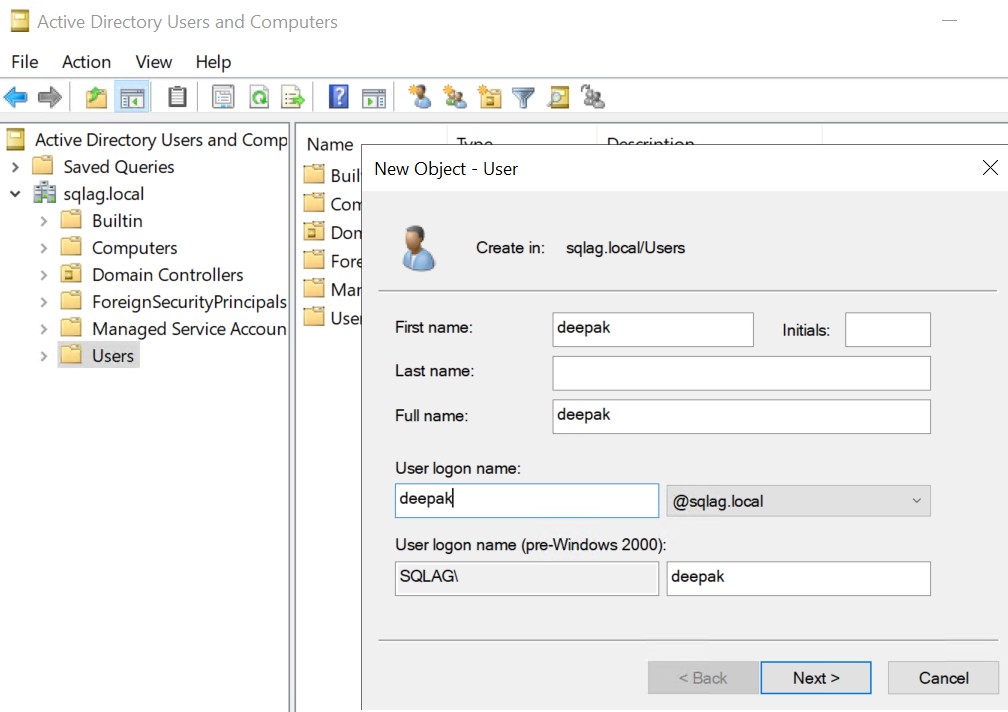Click the Last name input field
1008x712 pixels.
click(741, 373)
